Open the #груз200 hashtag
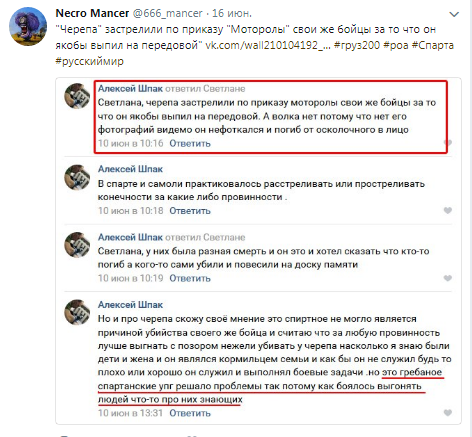Image resolution: width=472 pixels, height=437 pixels. [x=357, y=45]
